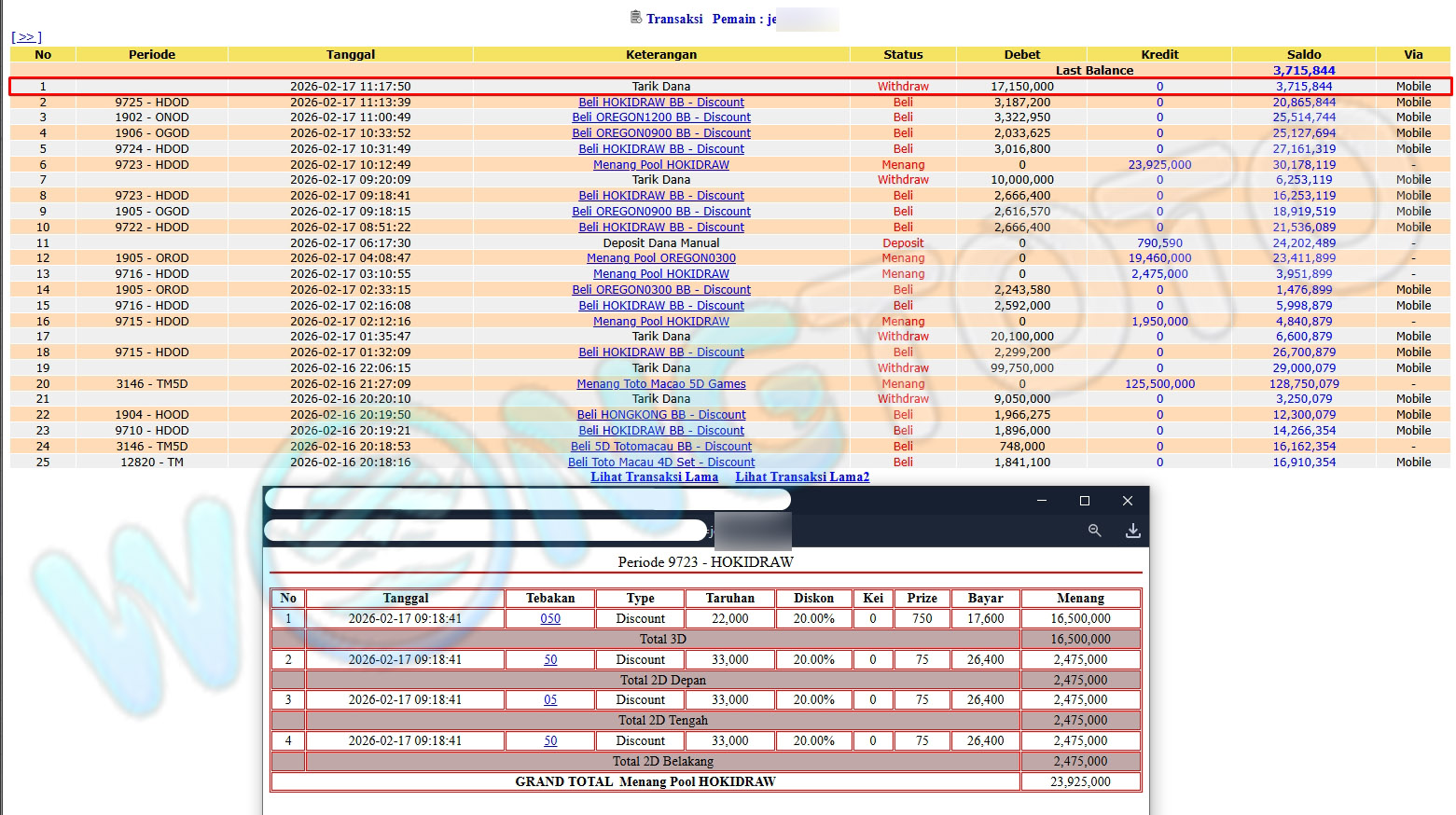Open Lihat Transaksi Lama2 link

click(801, 477)
